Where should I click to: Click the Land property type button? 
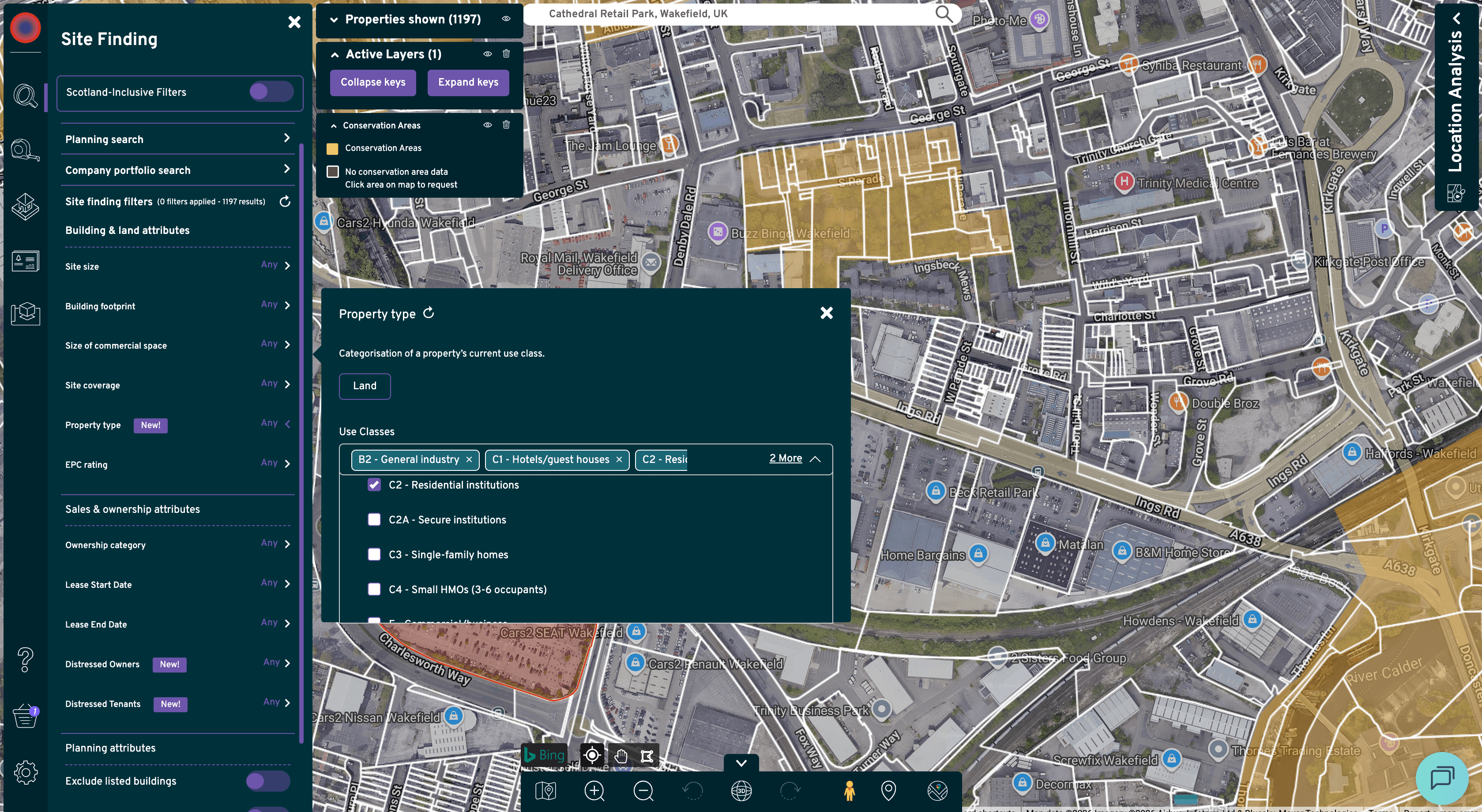(x=364, y=386)
